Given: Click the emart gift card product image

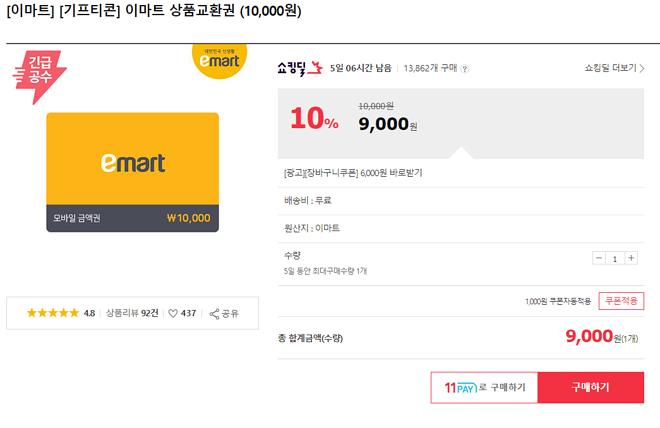Looking at the screenshot, I should (x=132, y=172).
